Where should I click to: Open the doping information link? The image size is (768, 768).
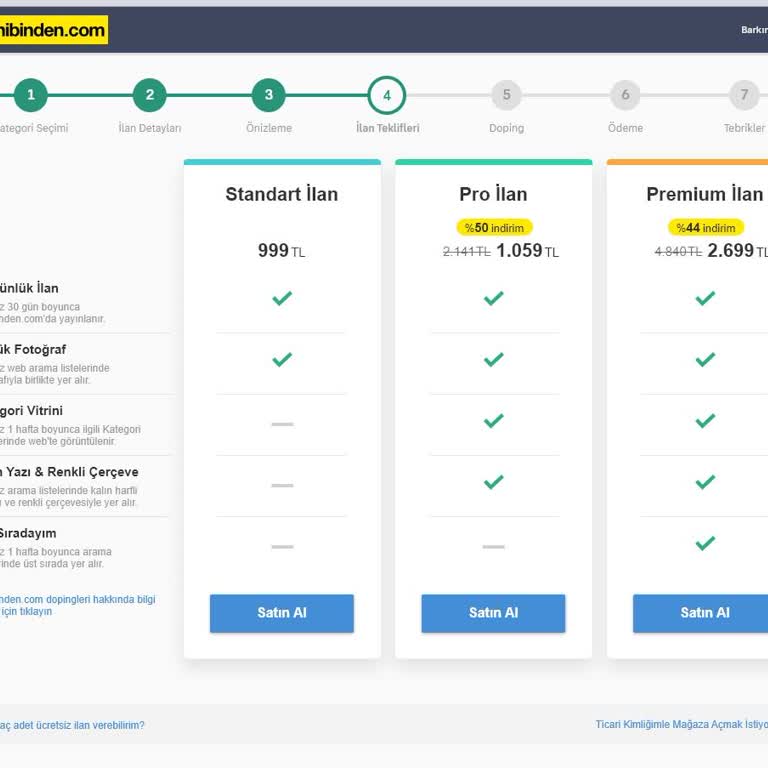(77, 605)
